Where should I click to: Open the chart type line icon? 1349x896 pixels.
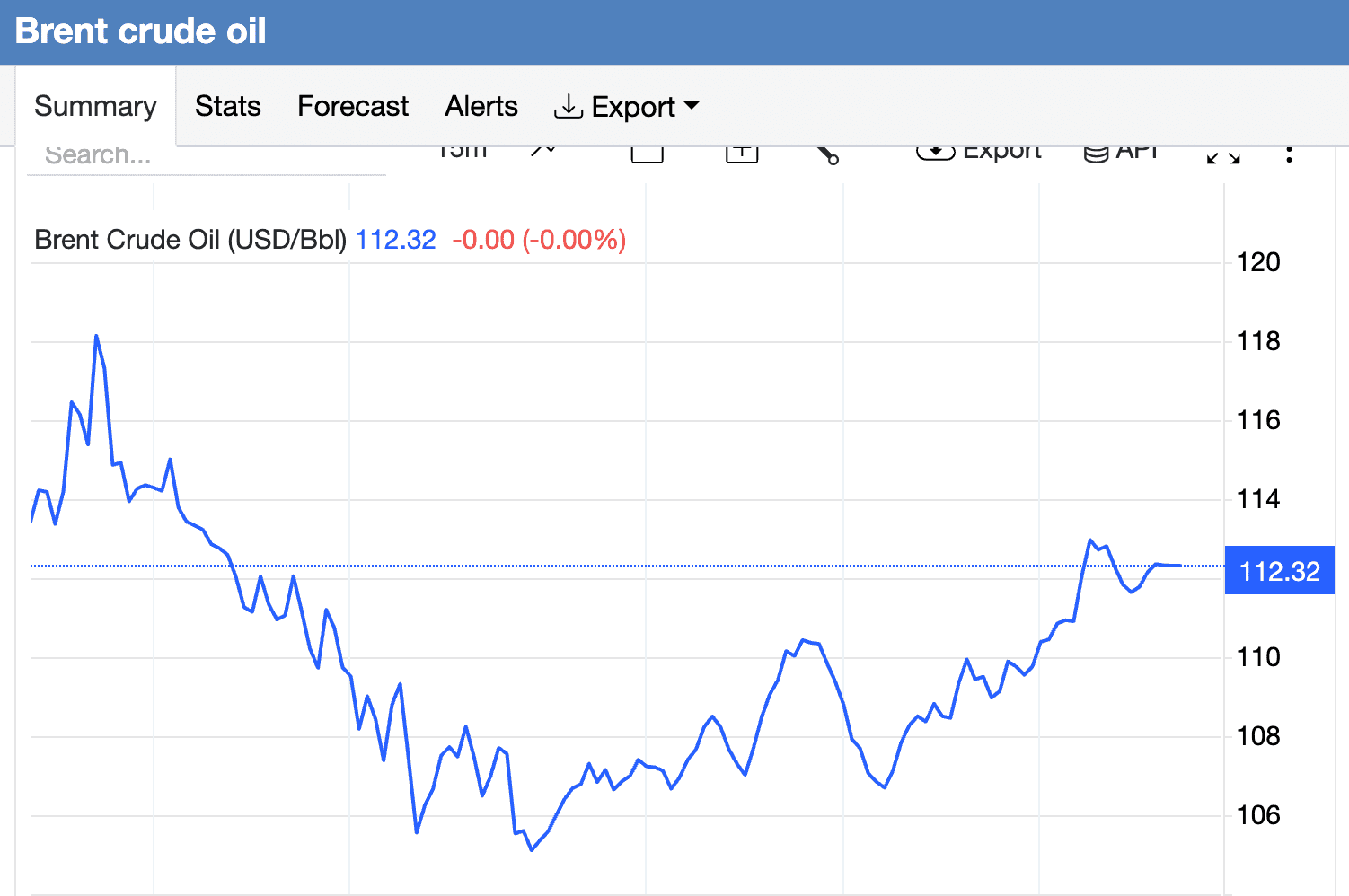(x=543, y=151)
